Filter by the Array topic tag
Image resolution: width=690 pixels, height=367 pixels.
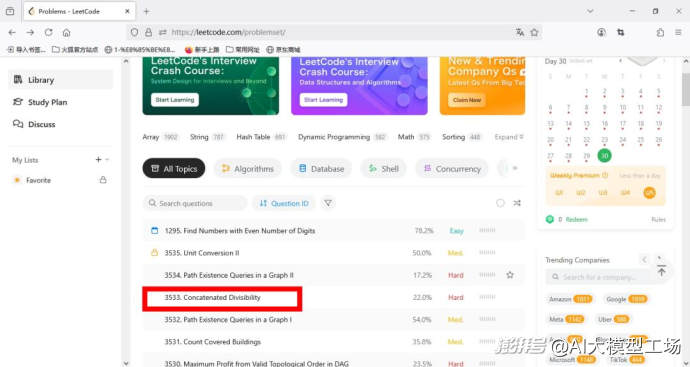[x=160, y=137]
